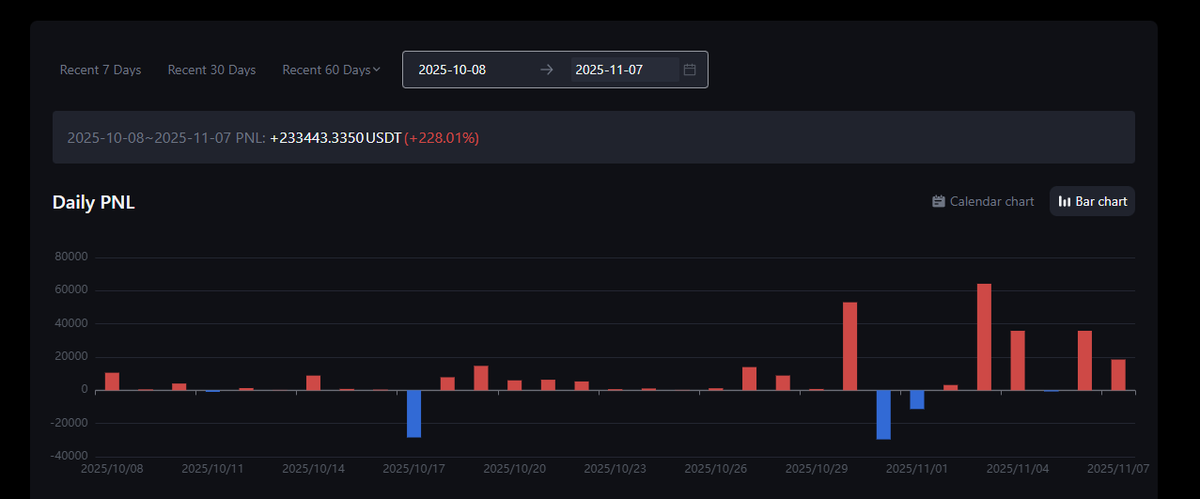1200x499 pixels.
Task: Switch to Bar chart view
Action: 1092,201
